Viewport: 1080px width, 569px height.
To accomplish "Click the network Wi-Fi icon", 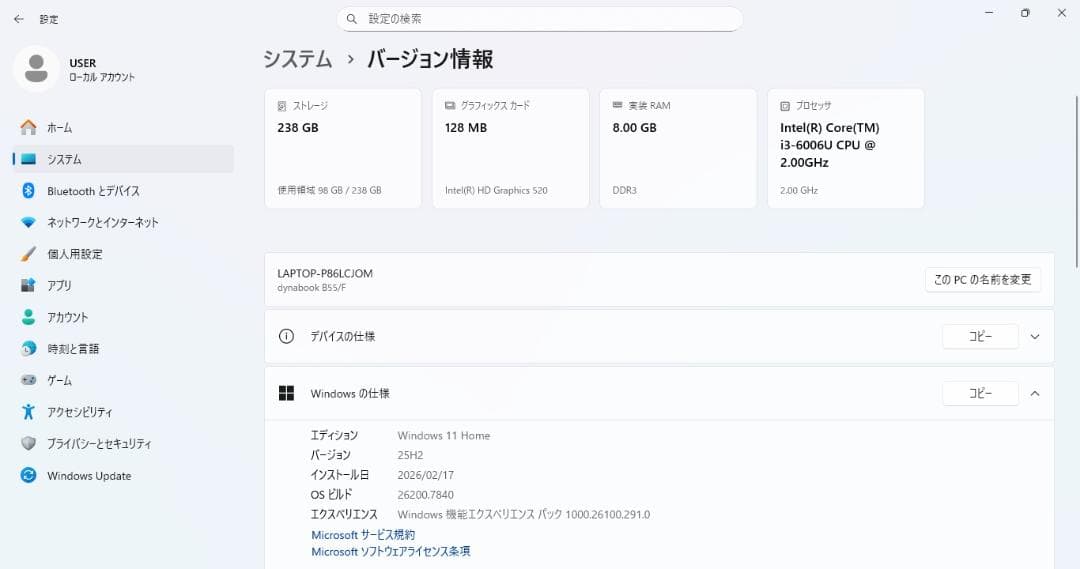I will [x=28, y=223].
